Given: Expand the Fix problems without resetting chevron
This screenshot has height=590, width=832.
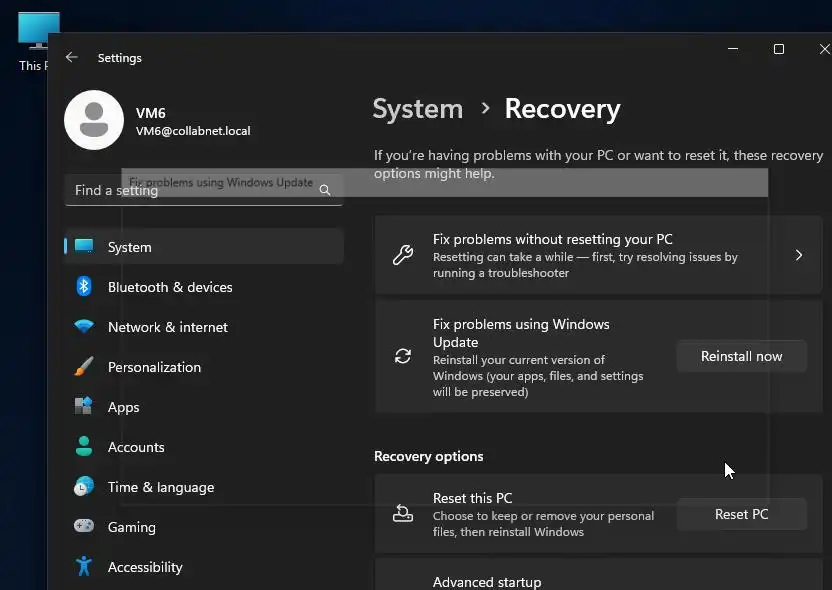Looking at the screenshot, I should coord(799,255).
